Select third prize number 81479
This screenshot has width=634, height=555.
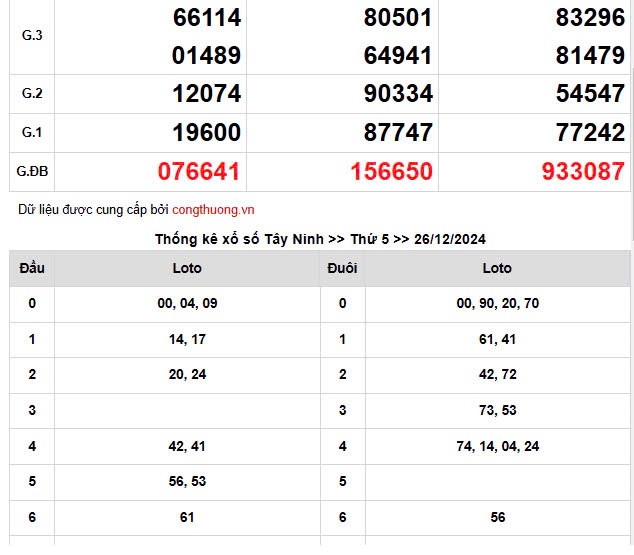[x=590, y=56]
